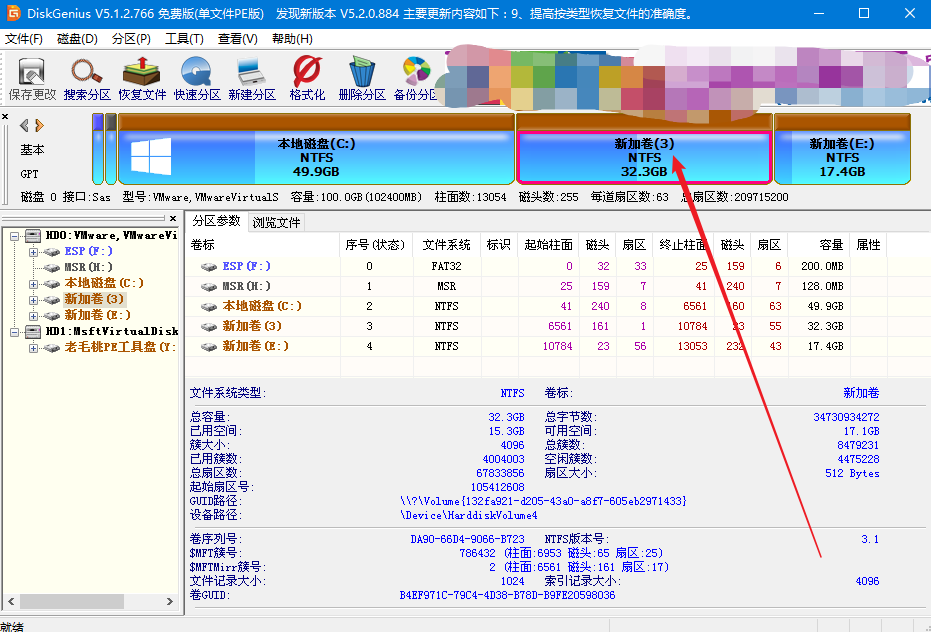Click the FAT32 file system cell

[446, 266]
